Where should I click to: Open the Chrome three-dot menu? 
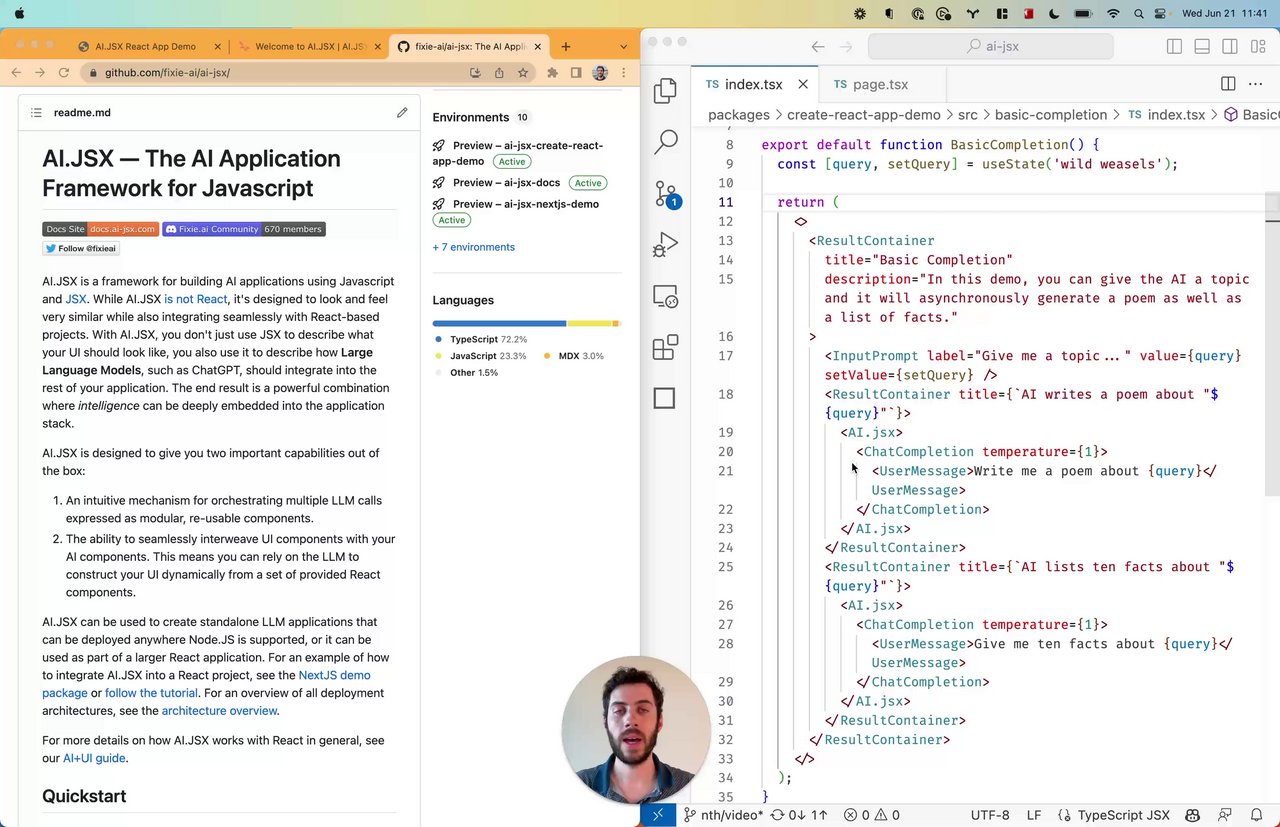click(x=624, y=73)
